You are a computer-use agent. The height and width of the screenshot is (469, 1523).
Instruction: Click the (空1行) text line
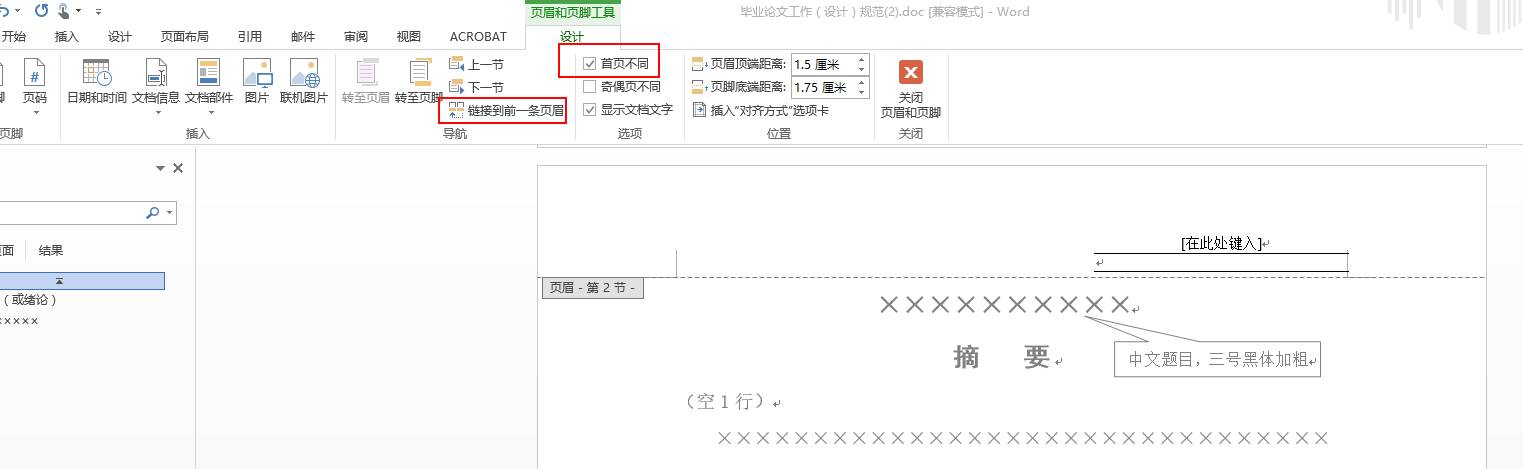click(x=727, y=401)
